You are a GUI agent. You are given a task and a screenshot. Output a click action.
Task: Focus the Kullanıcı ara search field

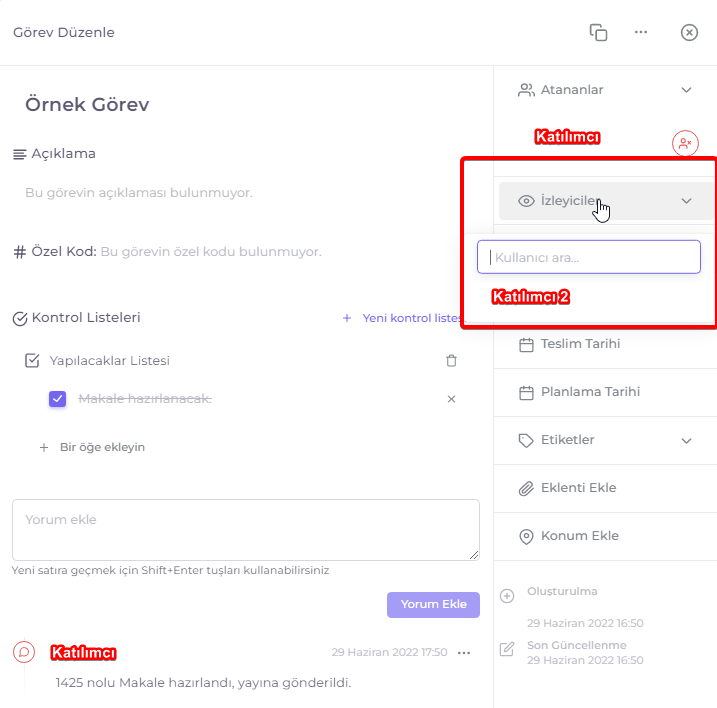click(x=589, y=257)
